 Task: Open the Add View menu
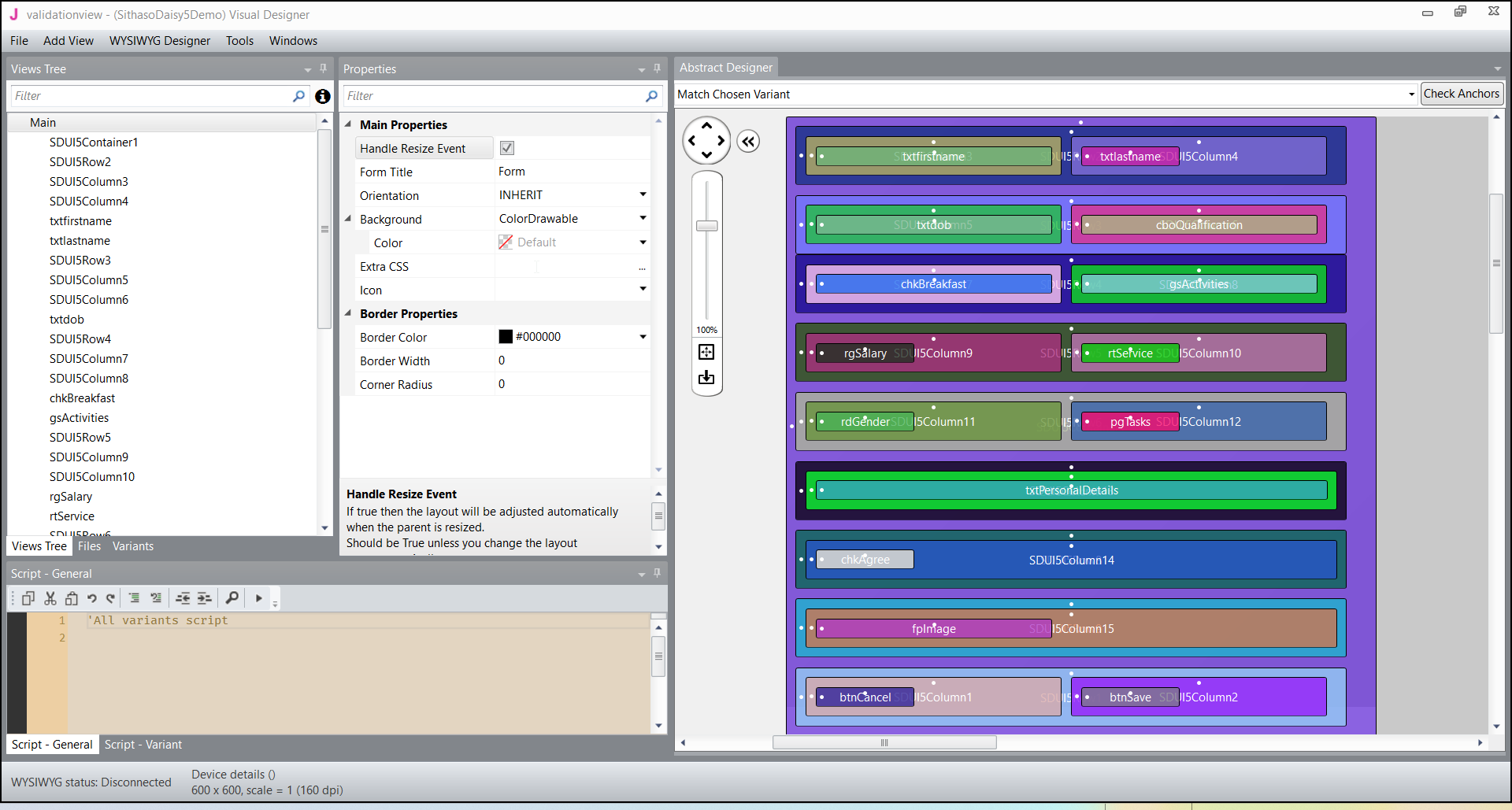(x=69, y=41)
